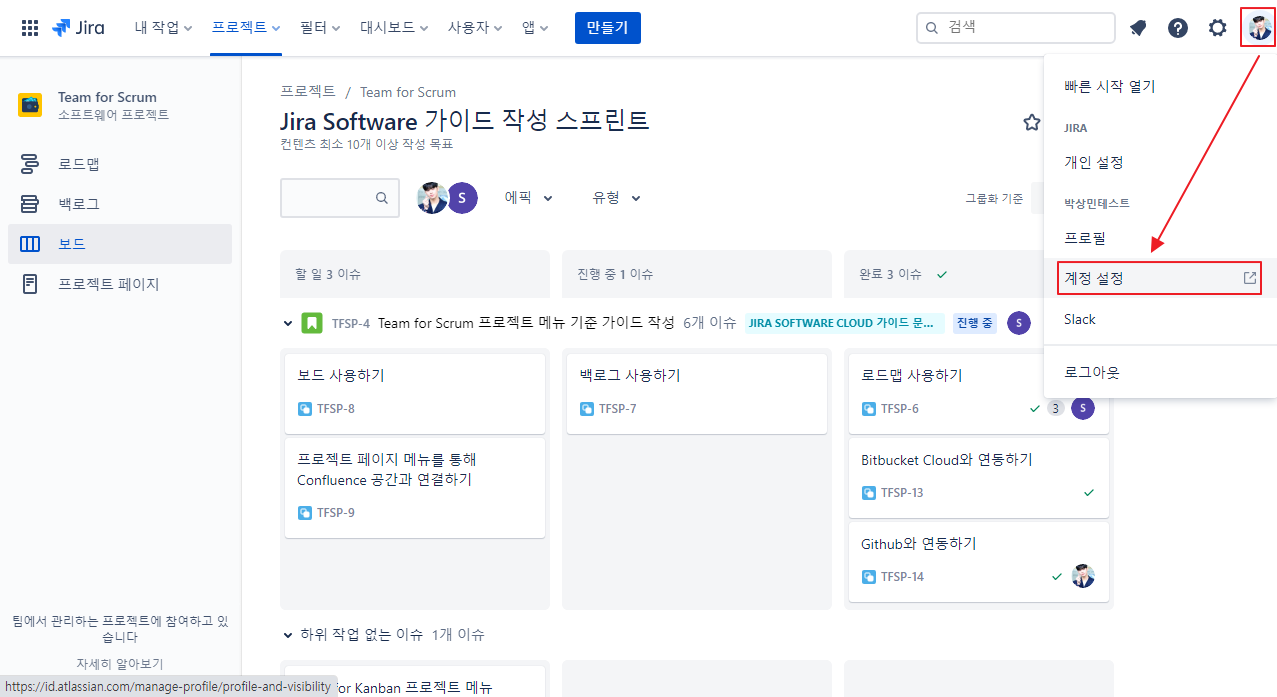
Task: Open the help question mark icon
Action: pos(1178,28)
